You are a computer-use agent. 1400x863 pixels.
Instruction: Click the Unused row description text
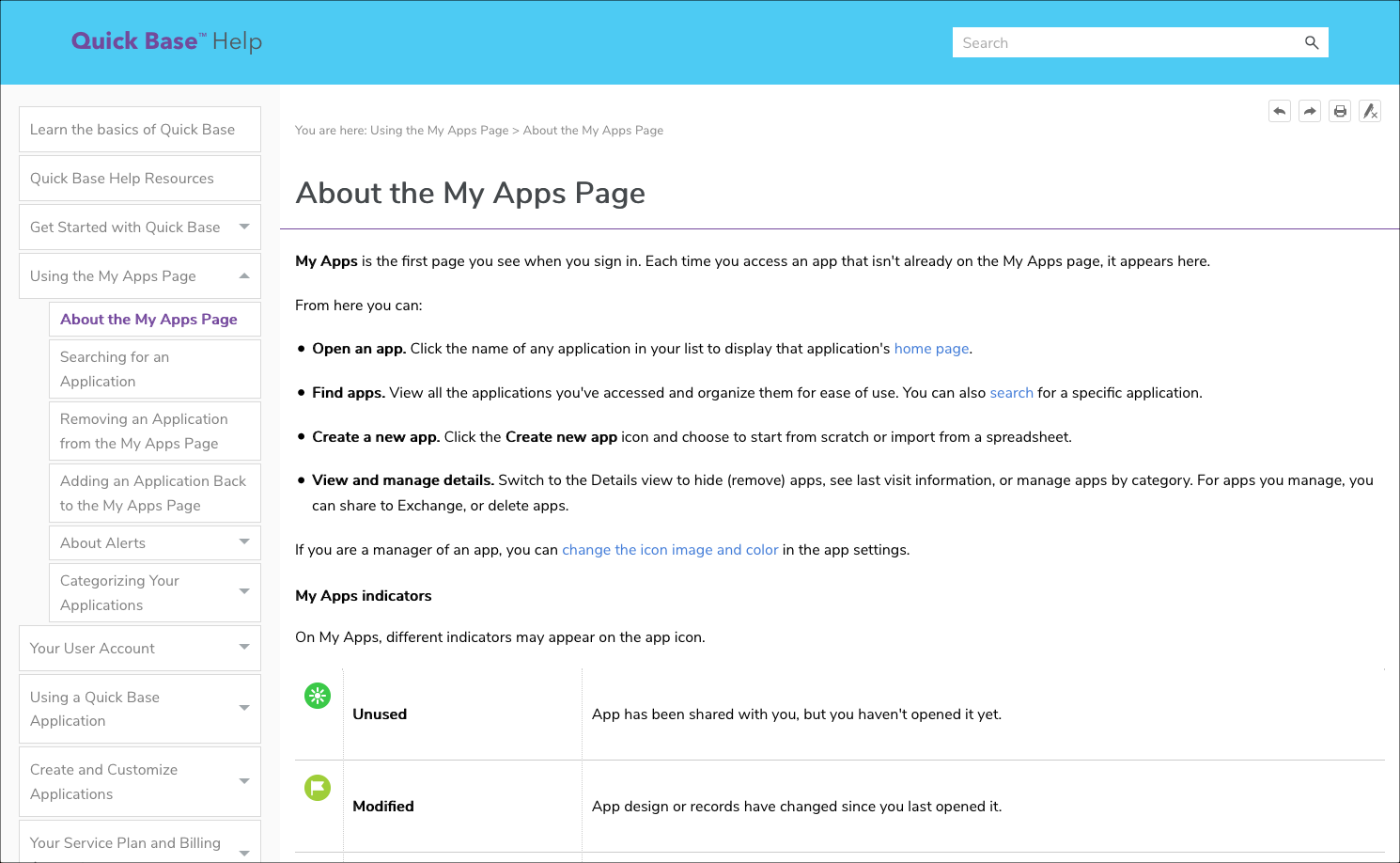click(797, 714)
